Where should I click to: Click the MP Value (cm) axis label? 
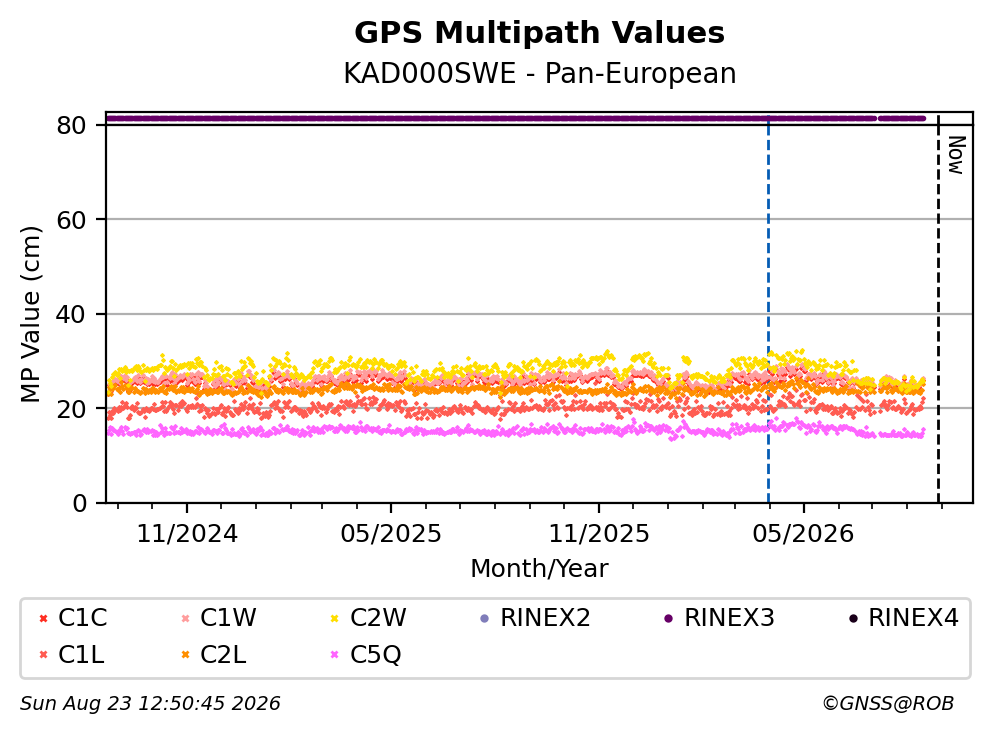[x=30, y=314]
